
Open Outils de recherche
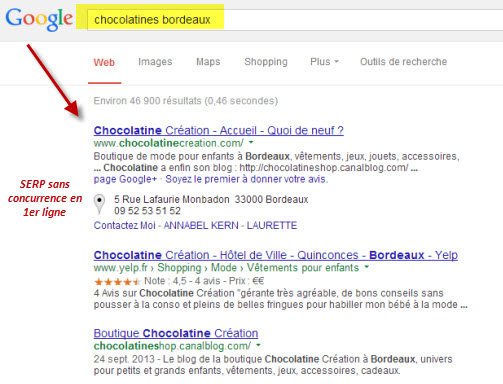(403, 62)
